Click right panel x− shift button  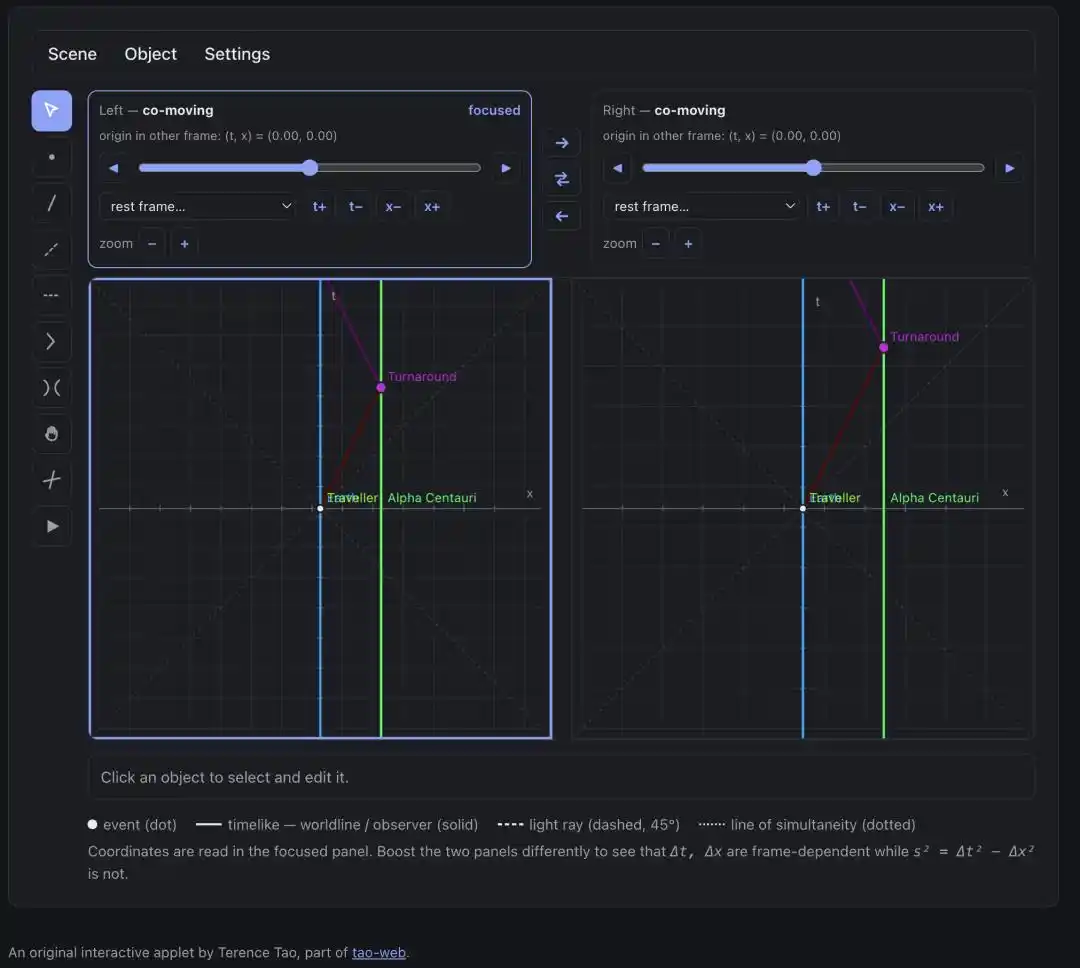(897, 207)
